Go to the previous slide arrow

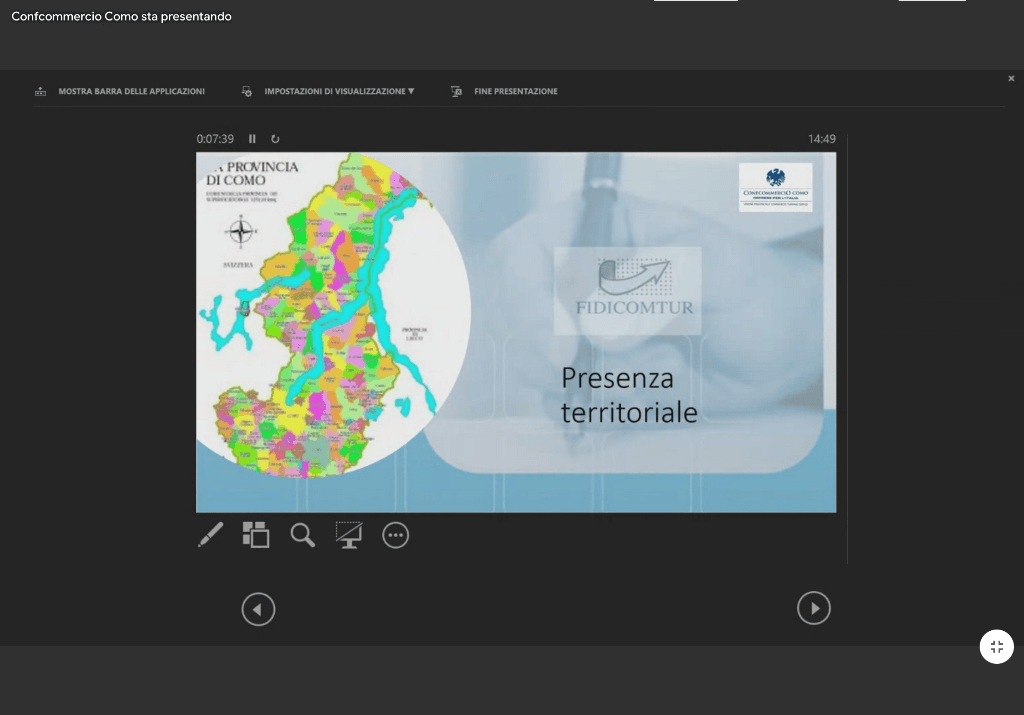(x=258, y=608)
